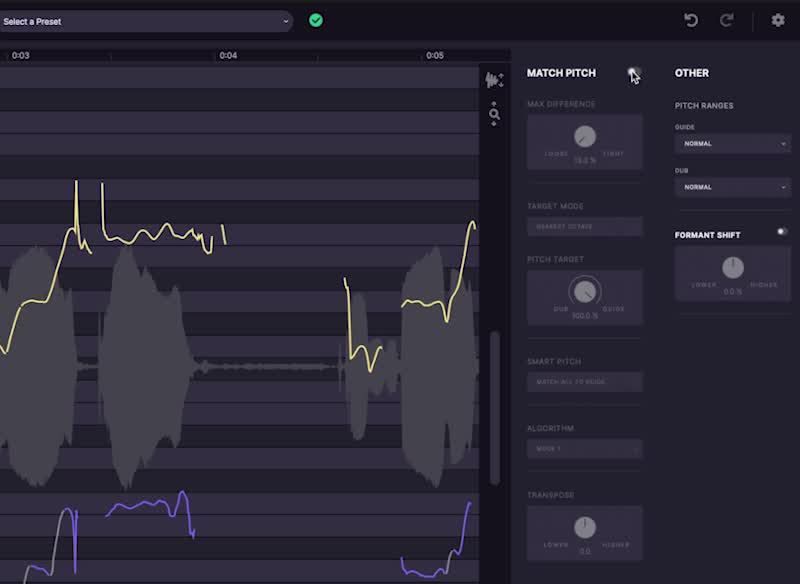
Task: Open the Guide pitch range dropdown
Action: [x=733, y=144]
